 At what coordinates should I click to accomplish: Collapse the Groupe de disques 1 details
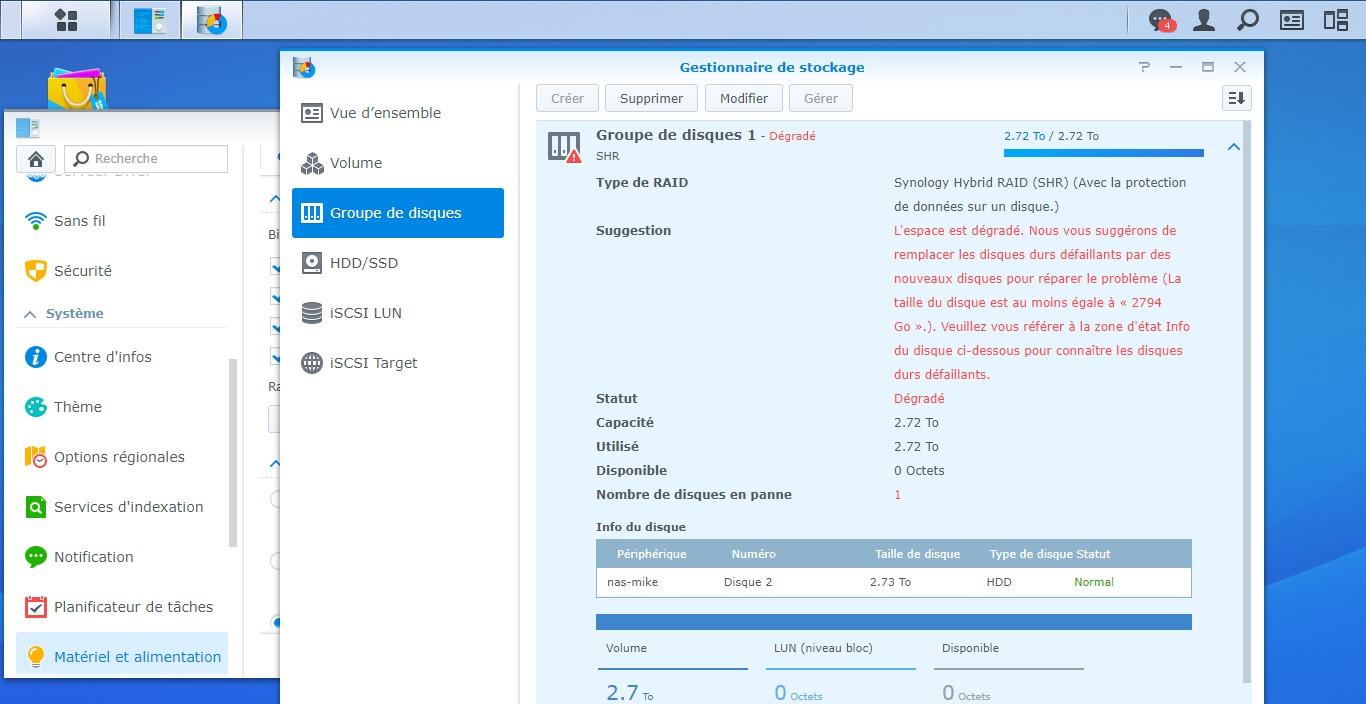(x=1233, y=147)
